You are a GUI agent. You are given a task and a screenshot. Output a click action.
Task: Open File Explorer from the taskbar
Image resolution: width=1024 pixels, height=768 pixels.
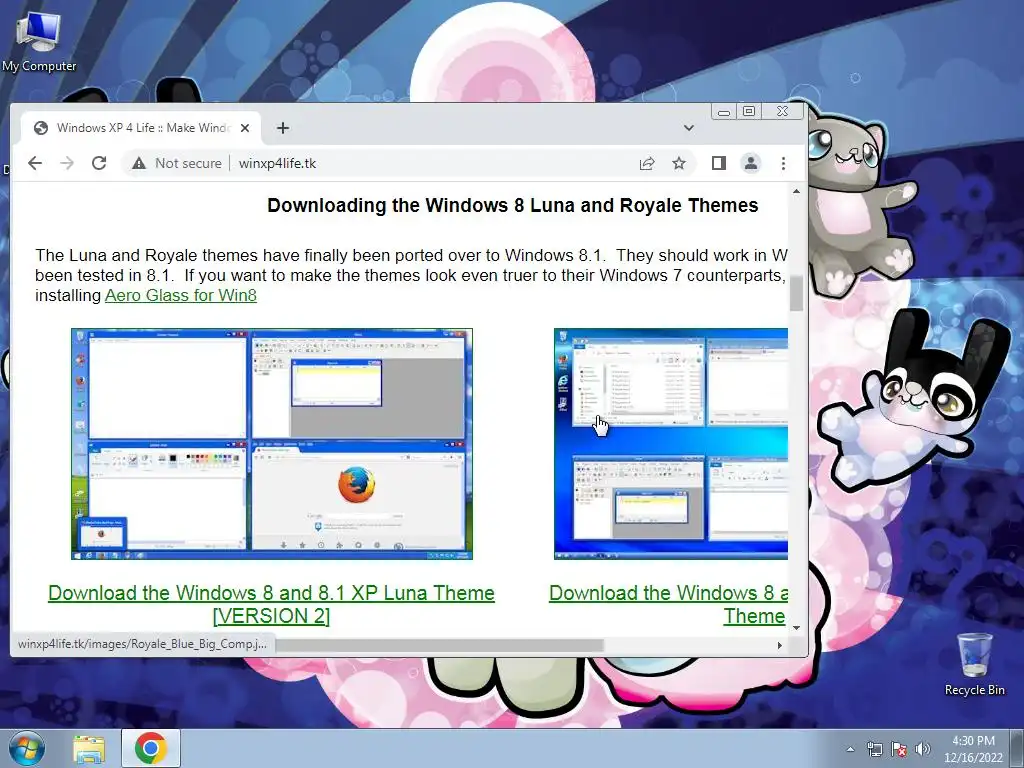89,749
